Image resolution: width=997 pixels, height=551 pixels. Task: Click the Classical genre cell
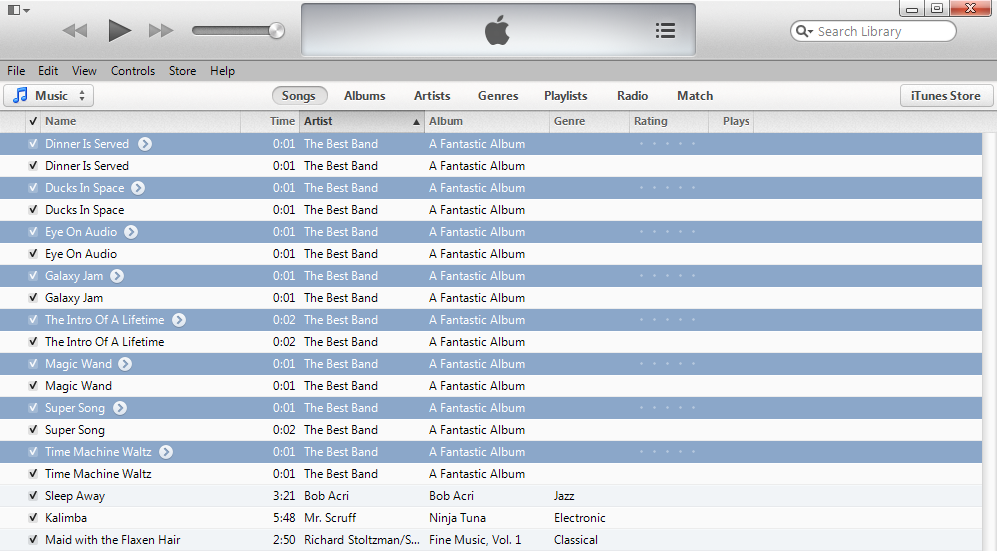tap(575, 540)
